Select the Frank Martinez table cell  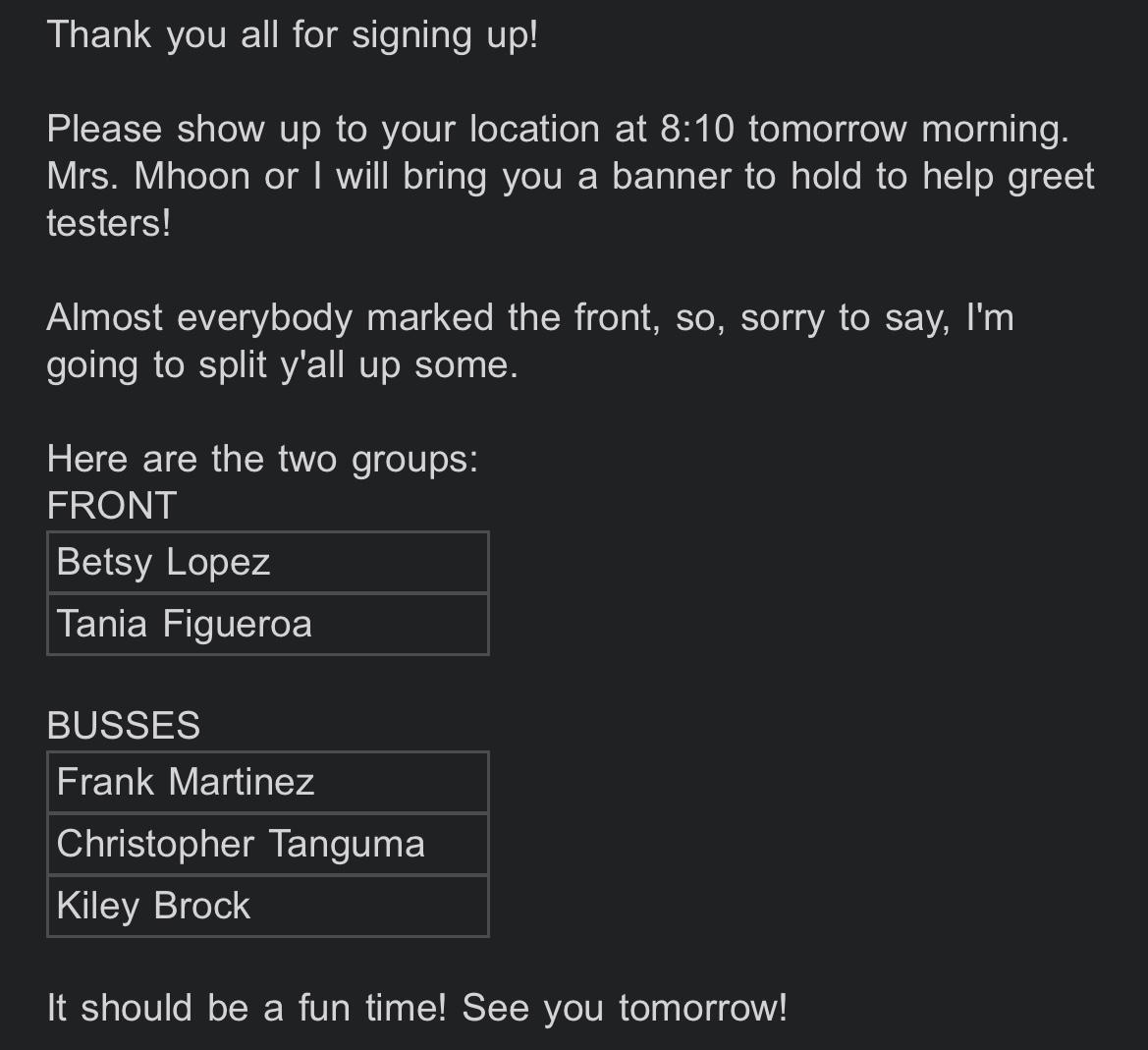(x=267, y=783)
